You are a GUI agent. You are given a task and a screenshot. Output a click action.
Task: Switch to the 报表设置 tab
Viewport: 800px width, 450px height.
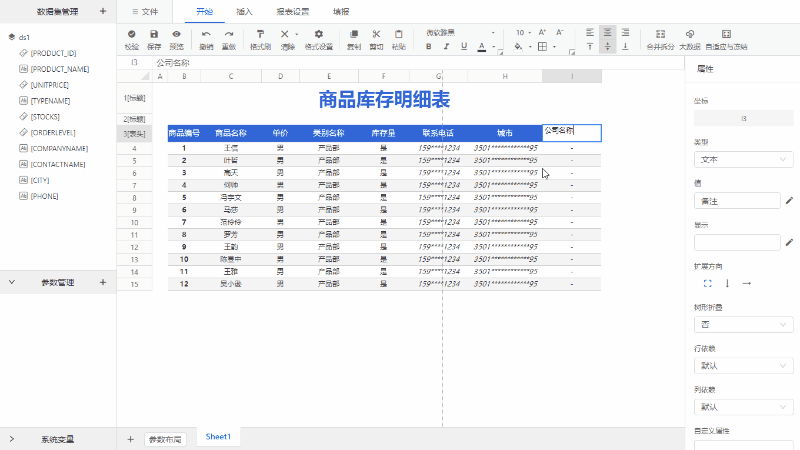click(x=293, y=12)
